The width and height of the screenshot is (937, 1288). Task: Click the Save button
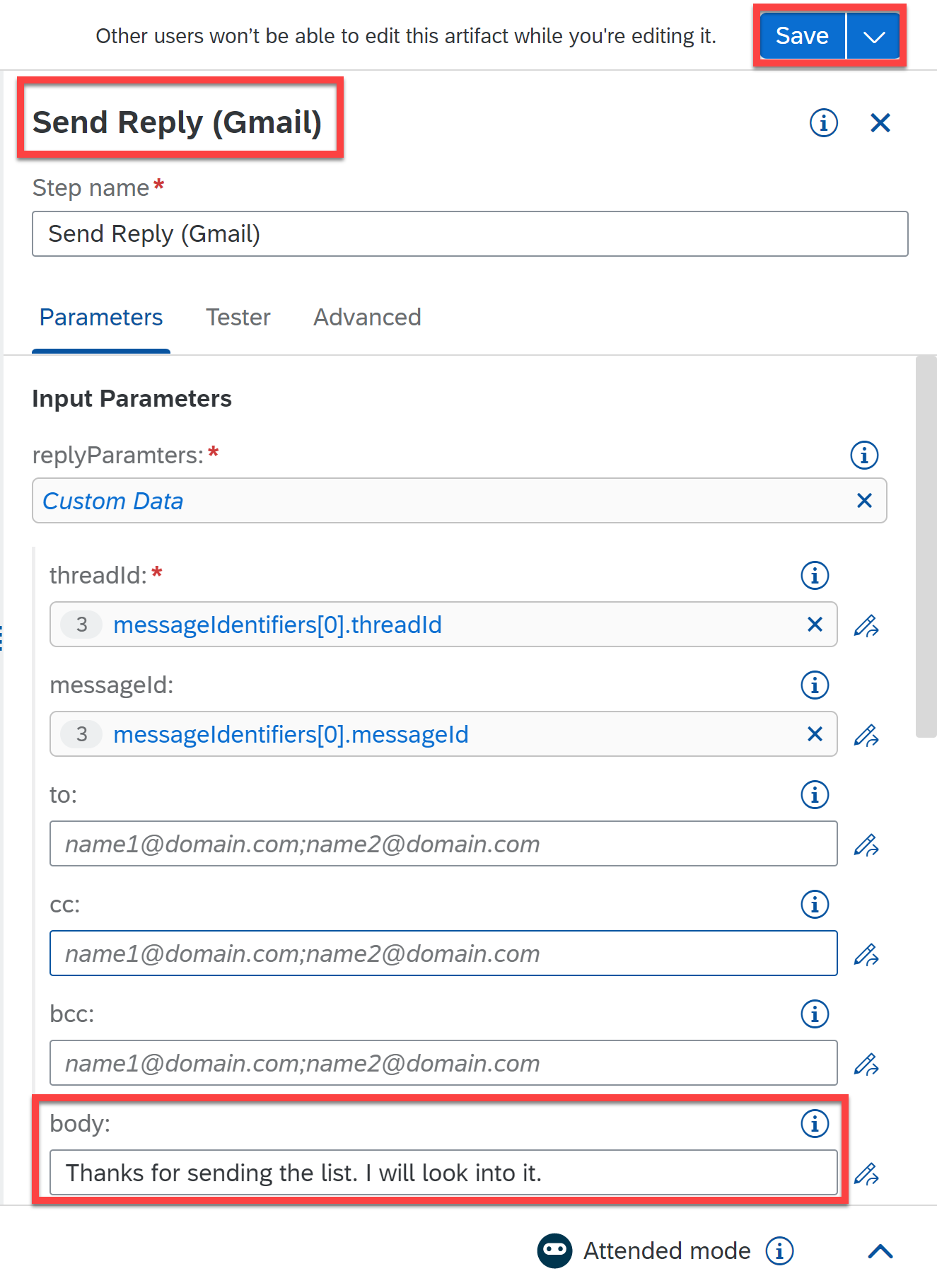802,35
